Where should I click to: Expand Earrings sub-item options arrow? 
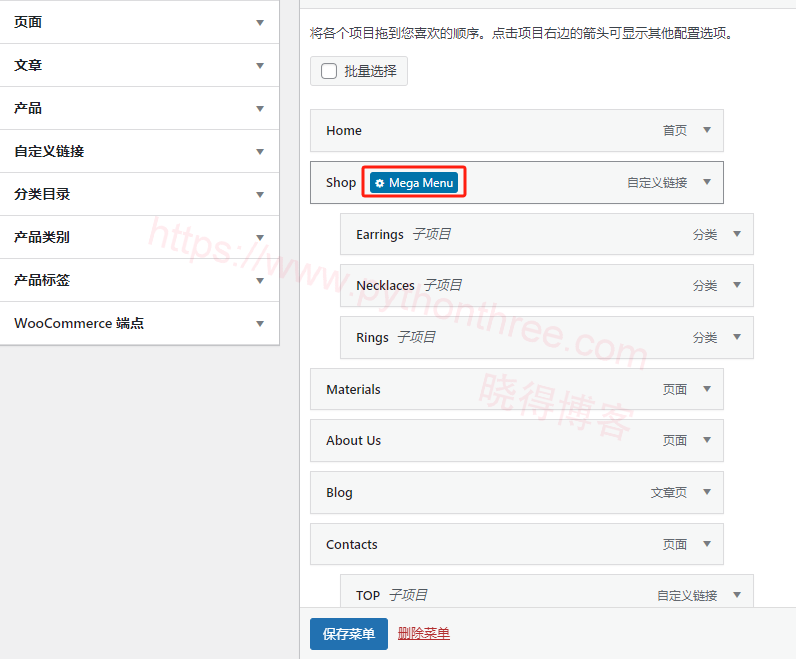(x=737, y=234)
